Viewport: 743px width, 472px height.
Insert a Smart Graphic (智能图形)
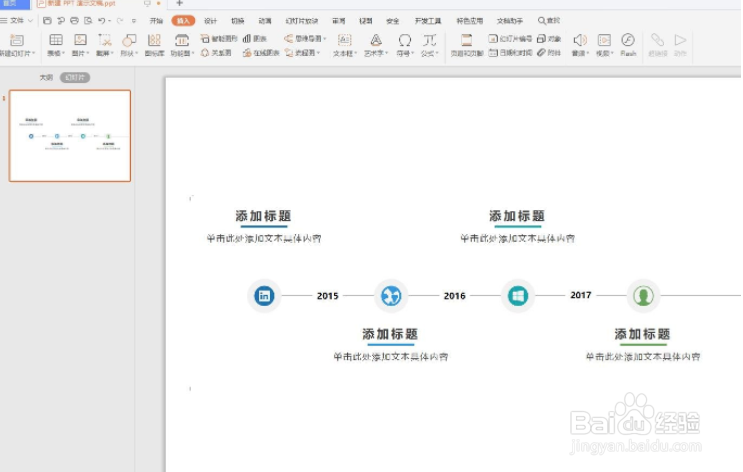click(218, 38)
